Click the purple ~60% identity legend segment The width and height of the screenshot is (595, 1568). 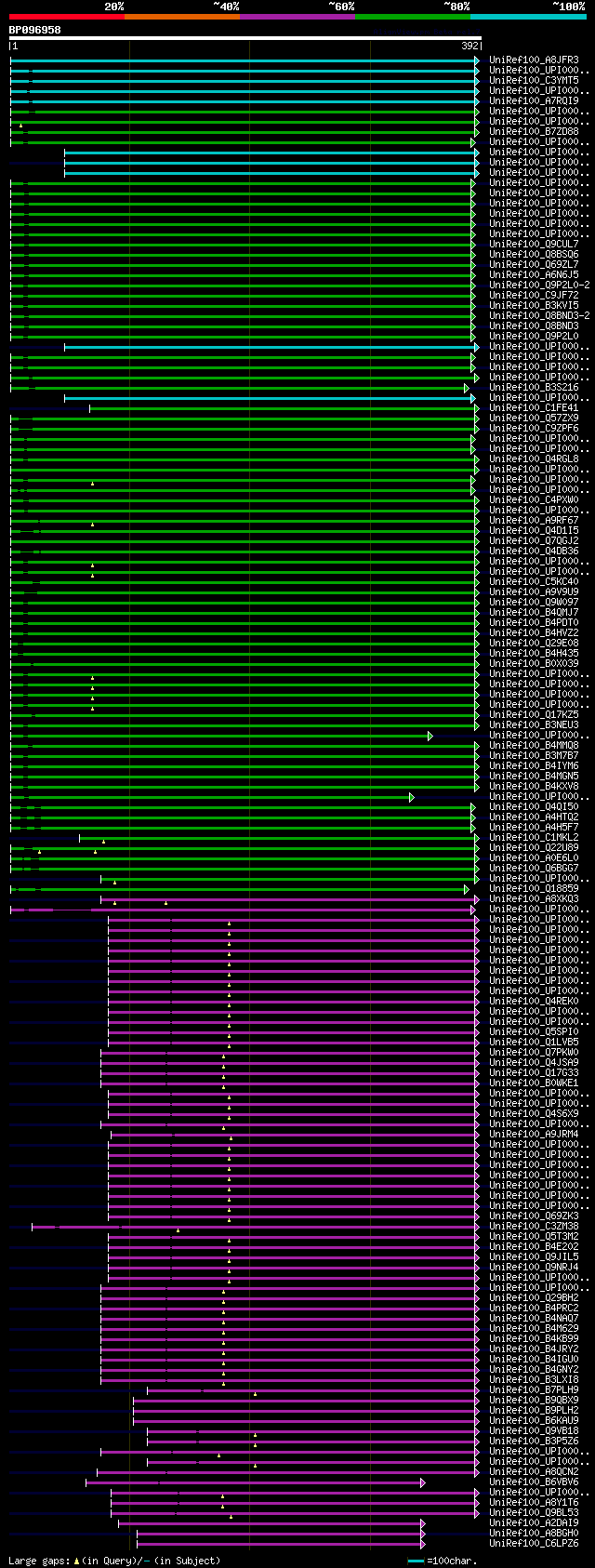point(297,17)
